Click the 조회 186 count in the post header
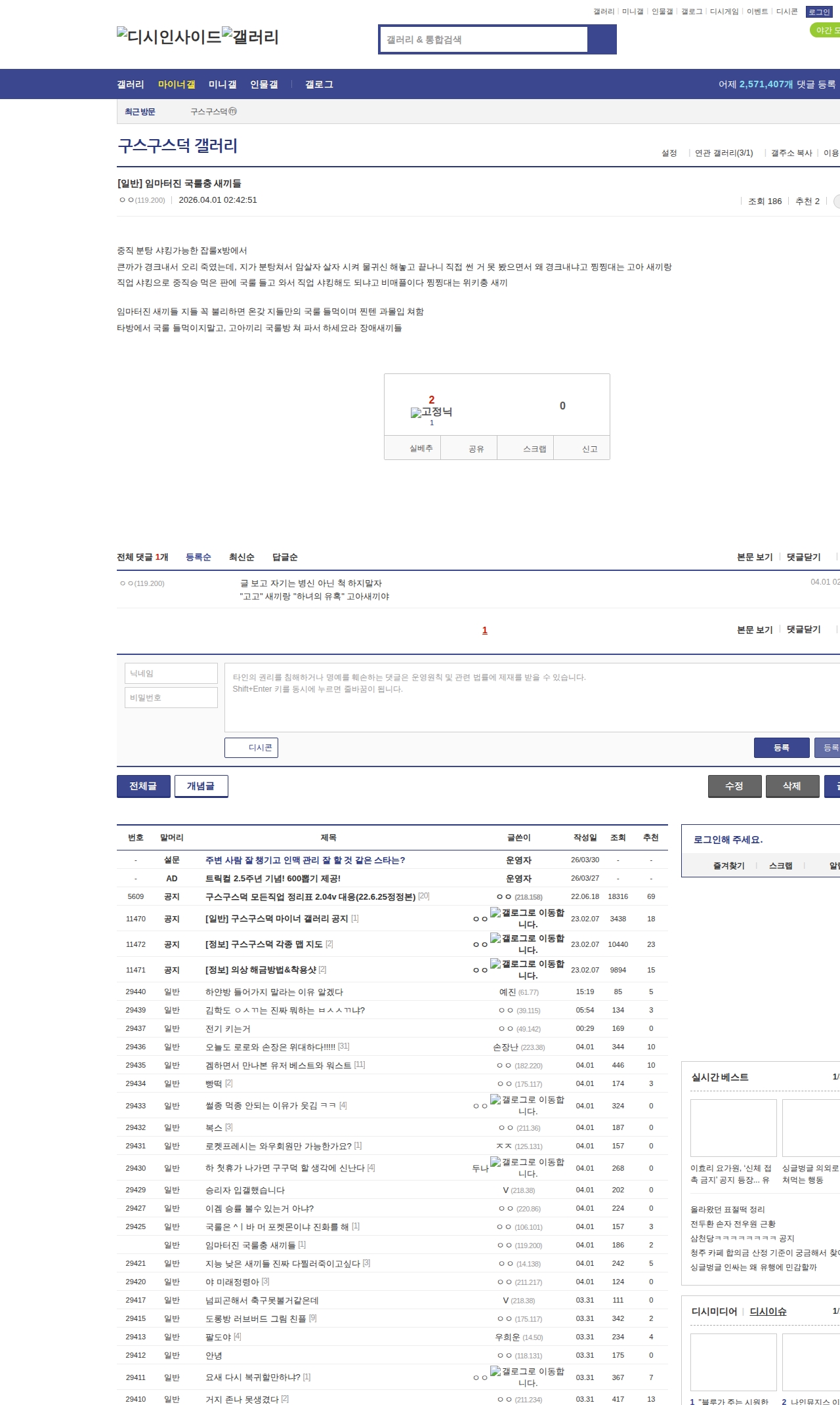 (x=765, y=201)
